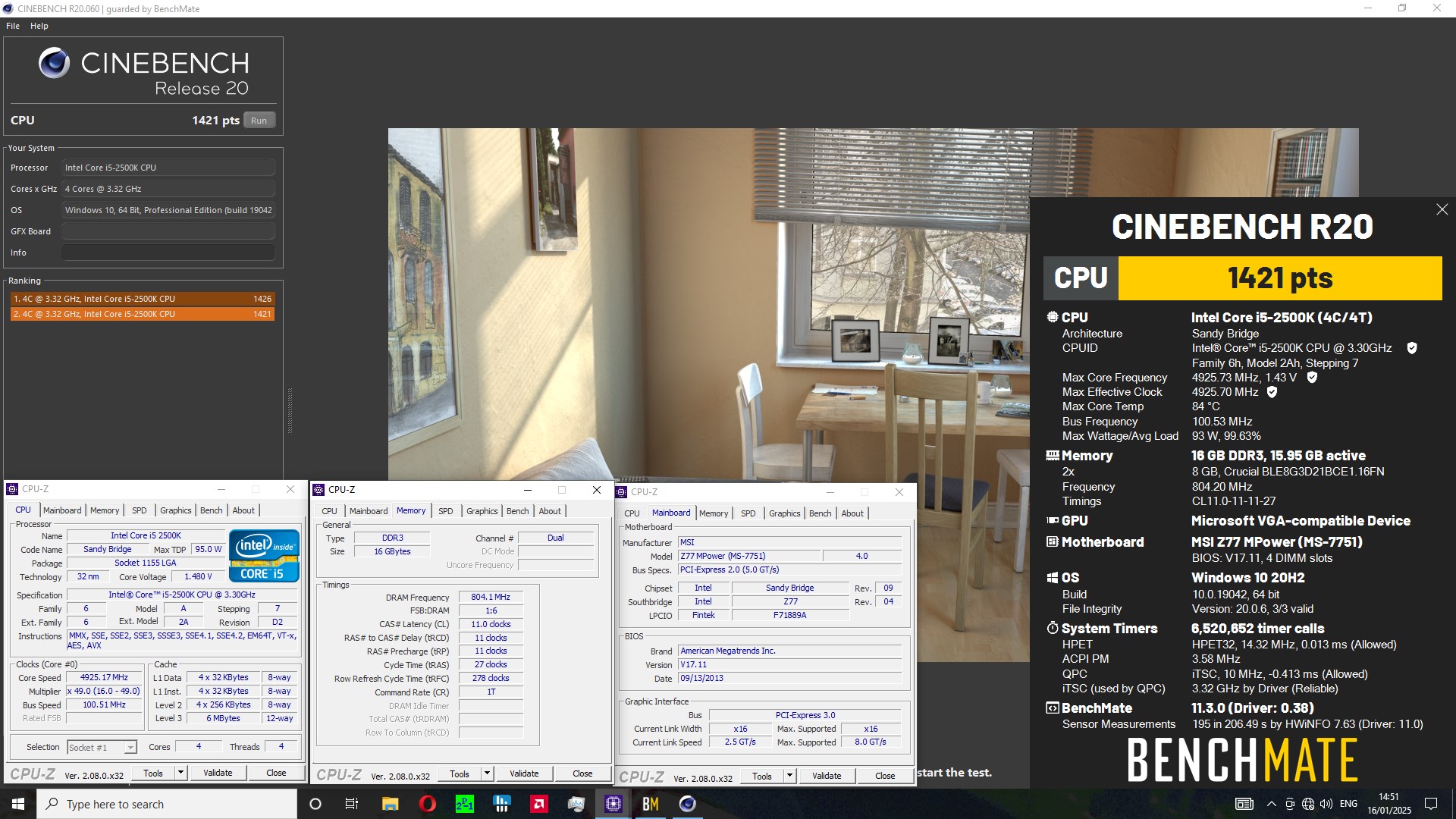Click the ENG language indicator

tap(1348, 804)
